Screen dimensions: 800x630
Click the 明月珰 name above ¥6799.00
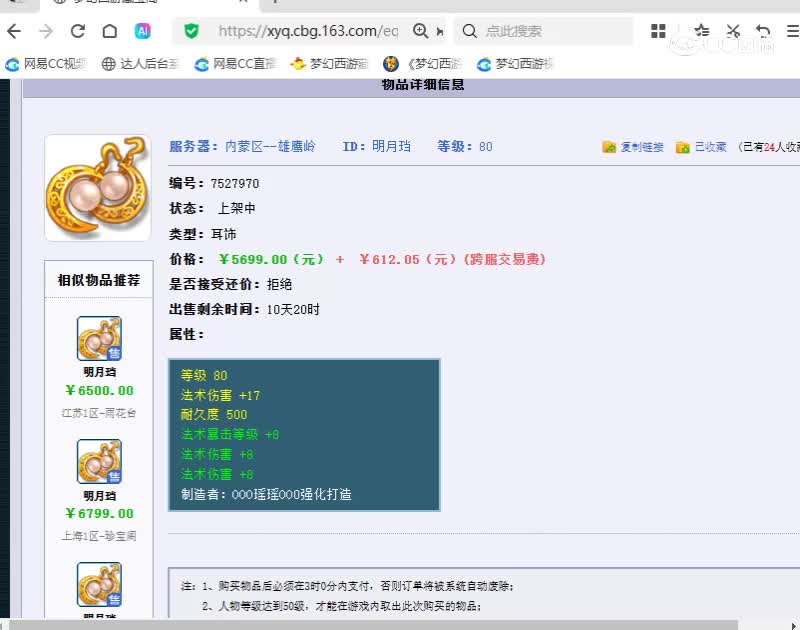(99, 495)
